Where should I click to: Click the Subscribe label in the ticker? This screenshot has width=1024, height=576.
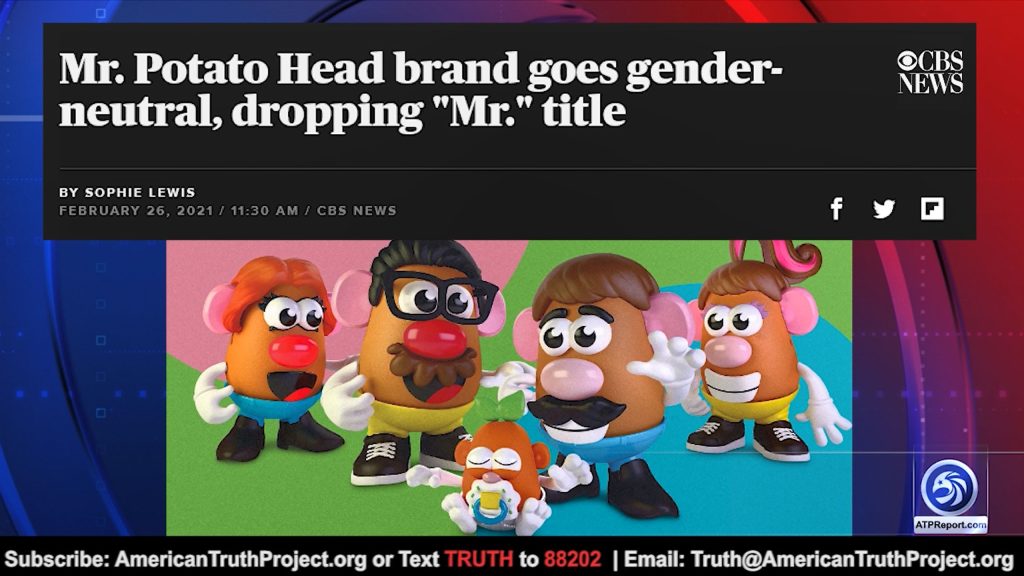[56, 560]
